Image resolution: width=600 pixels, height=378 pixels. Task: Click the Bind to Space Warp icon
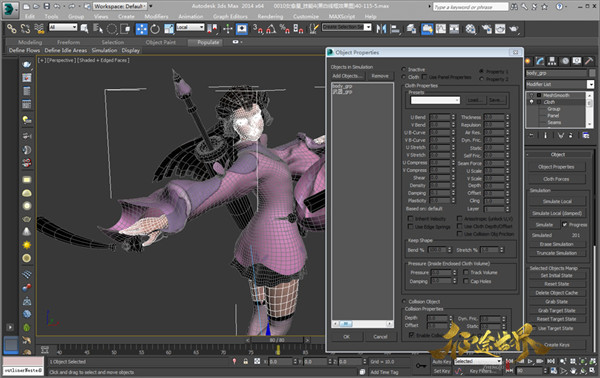pyautogui.click(x=39, y=29)
